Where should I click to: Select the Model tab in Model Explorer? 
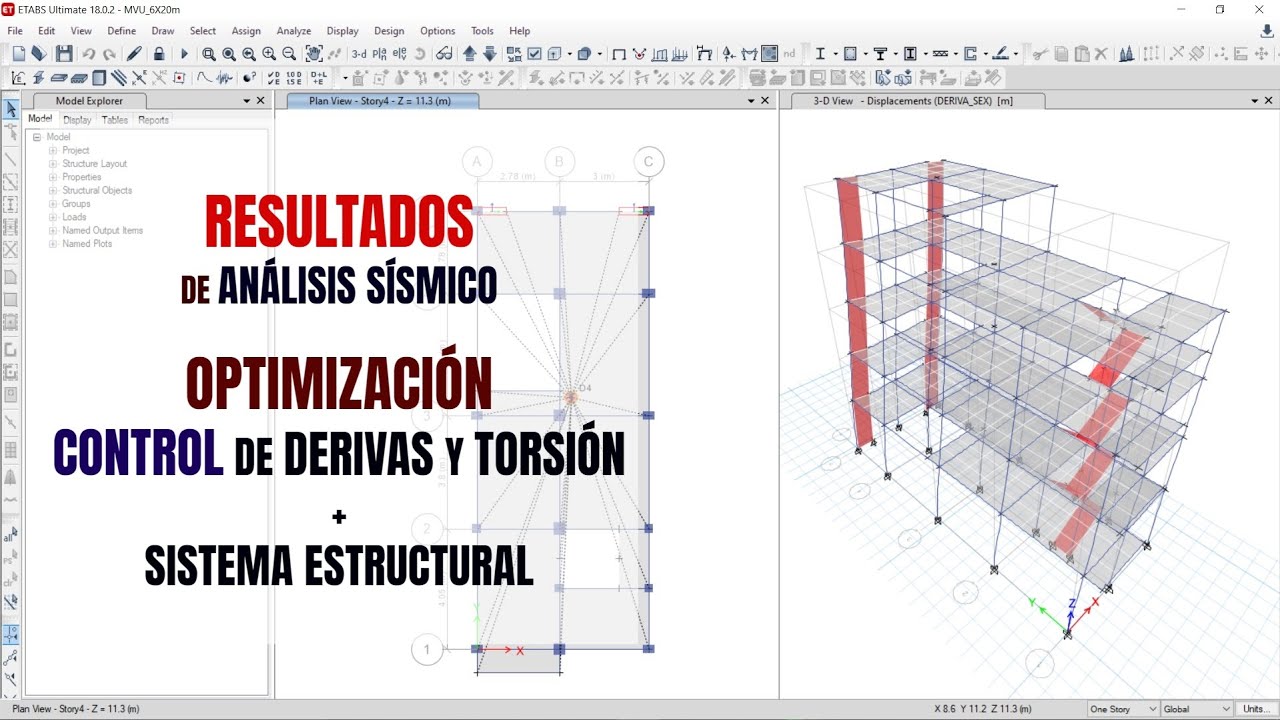[x=40, y=119]
